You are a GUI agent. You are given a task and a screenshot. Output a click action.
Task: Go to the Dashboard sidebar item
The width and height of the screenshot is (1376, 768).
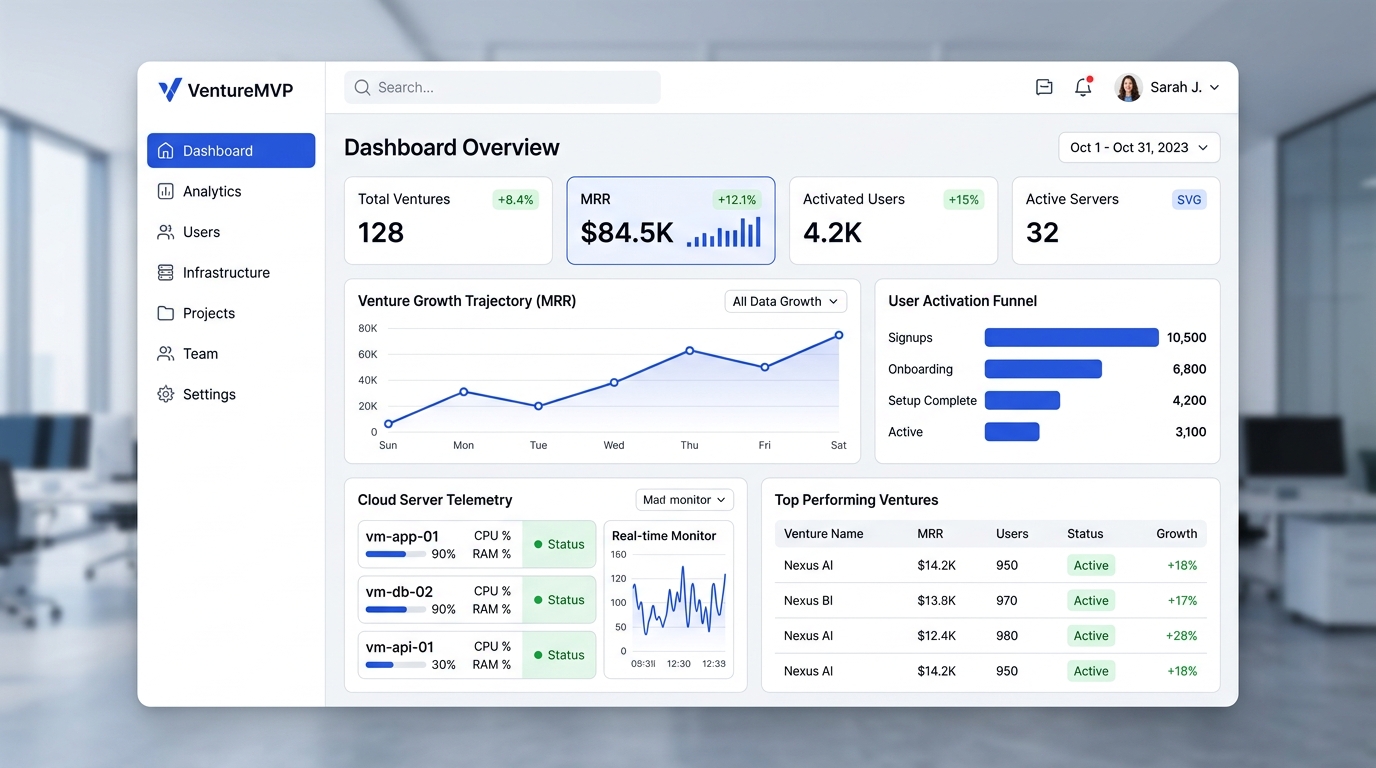[231, 151]
